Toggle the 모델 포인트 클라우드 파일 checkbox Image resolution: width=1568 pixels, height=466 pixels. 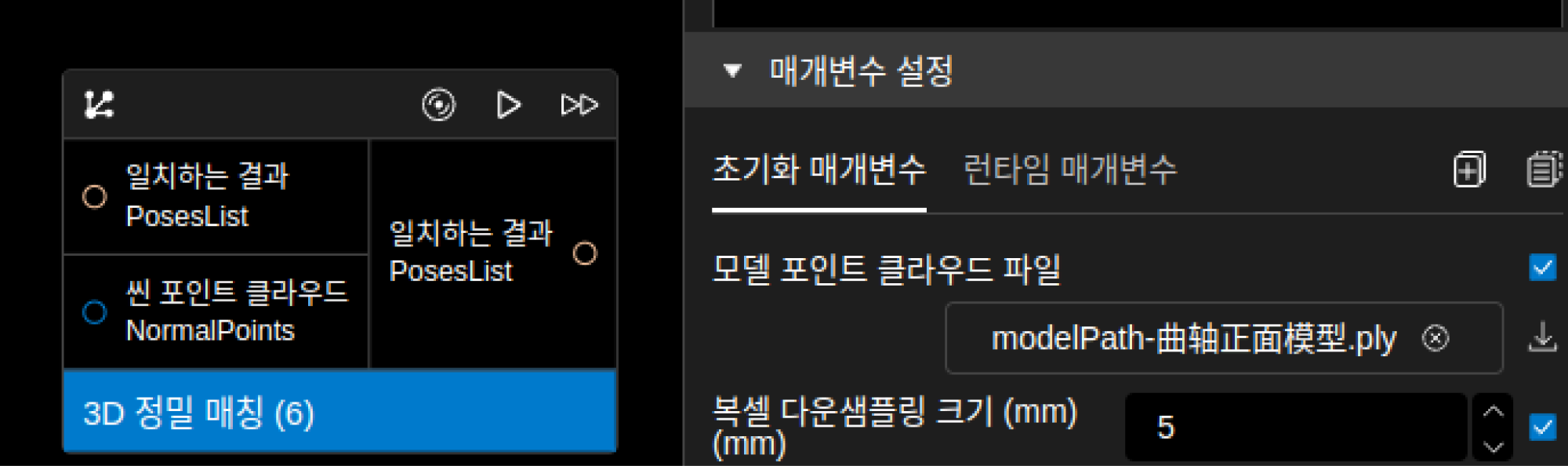click(1543, 268)
